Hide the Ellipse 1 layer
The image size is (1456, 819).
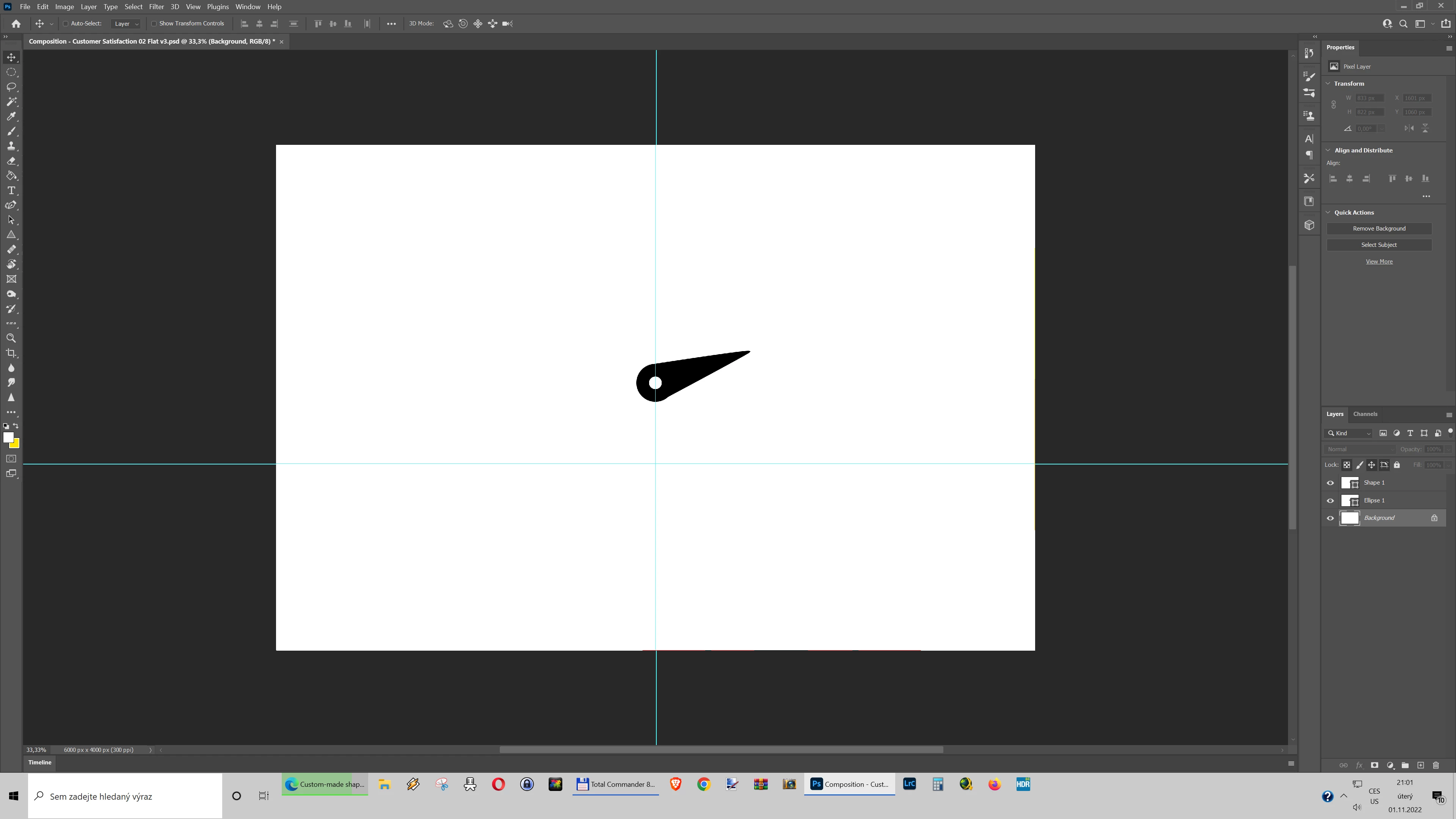(x=1330, y=501)
